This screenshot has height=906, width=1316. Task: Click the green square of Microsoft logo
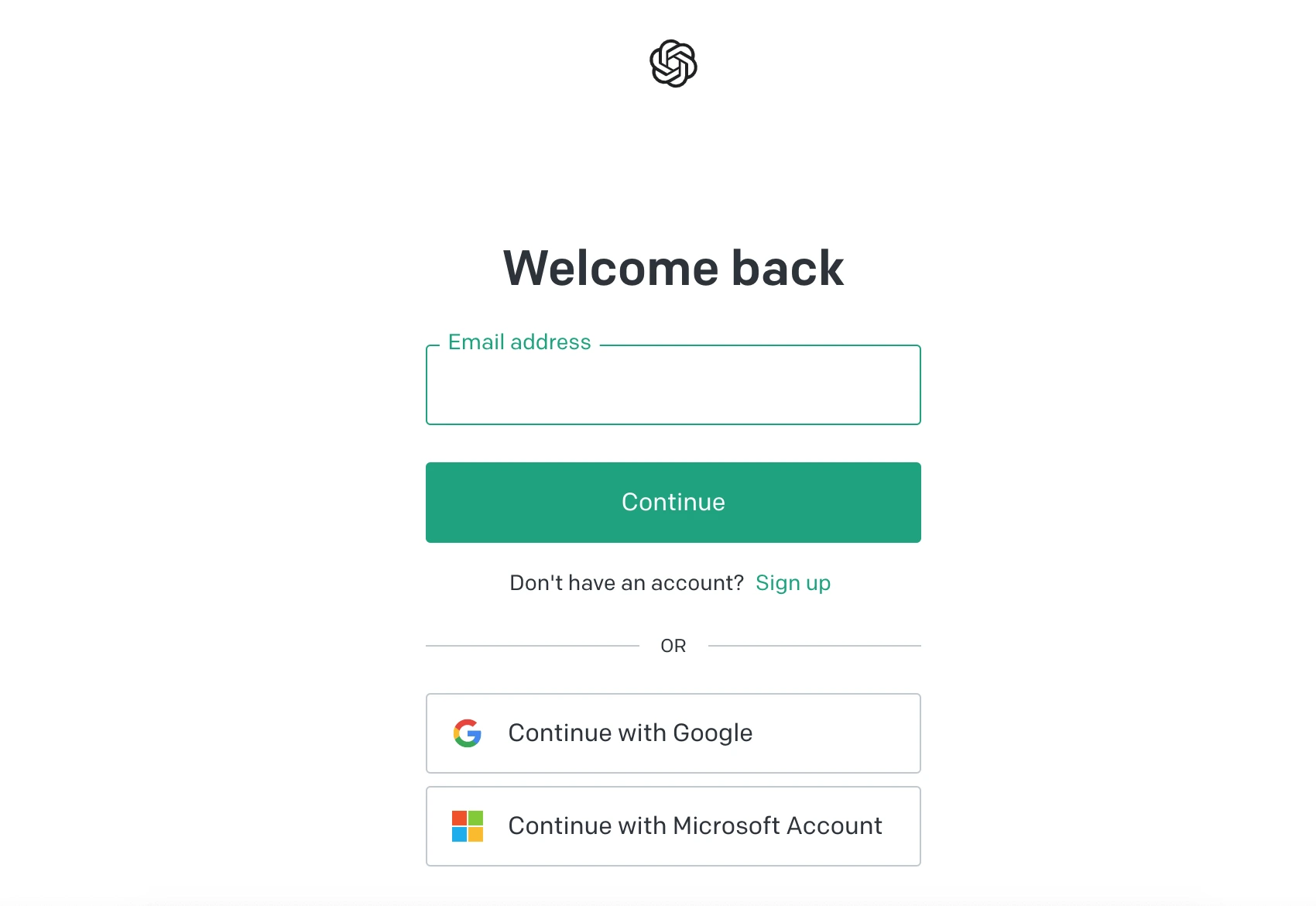(476, 818)
